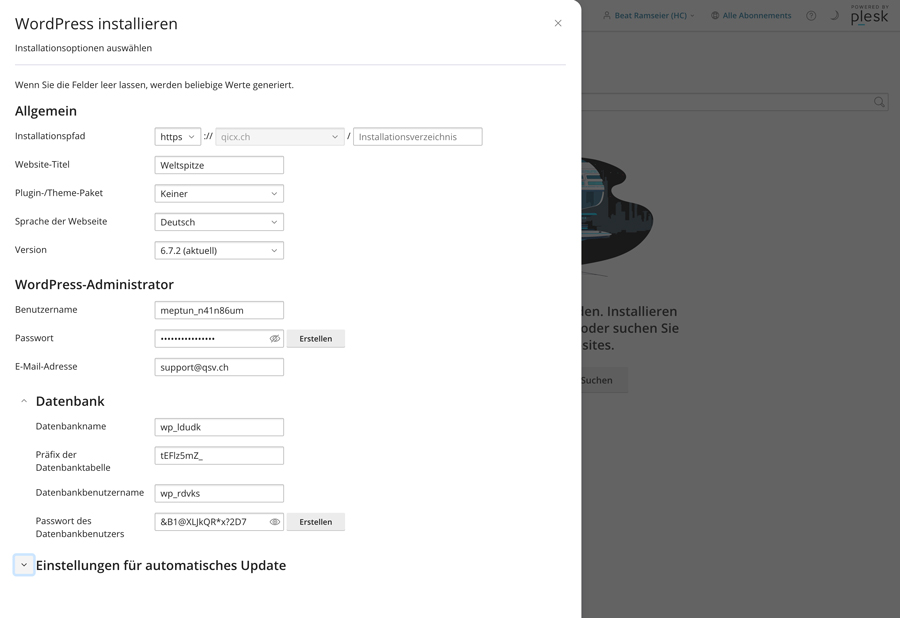Click the help question mark icon
This screenshot has width=900, height=618.
(x=811, y=16)
